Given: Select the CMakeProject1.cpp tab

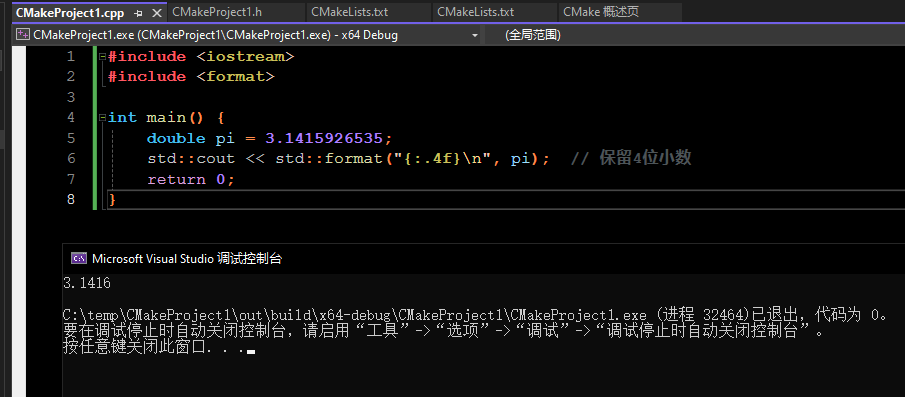Looking at the screenshot, I should [x=70, y=13].
